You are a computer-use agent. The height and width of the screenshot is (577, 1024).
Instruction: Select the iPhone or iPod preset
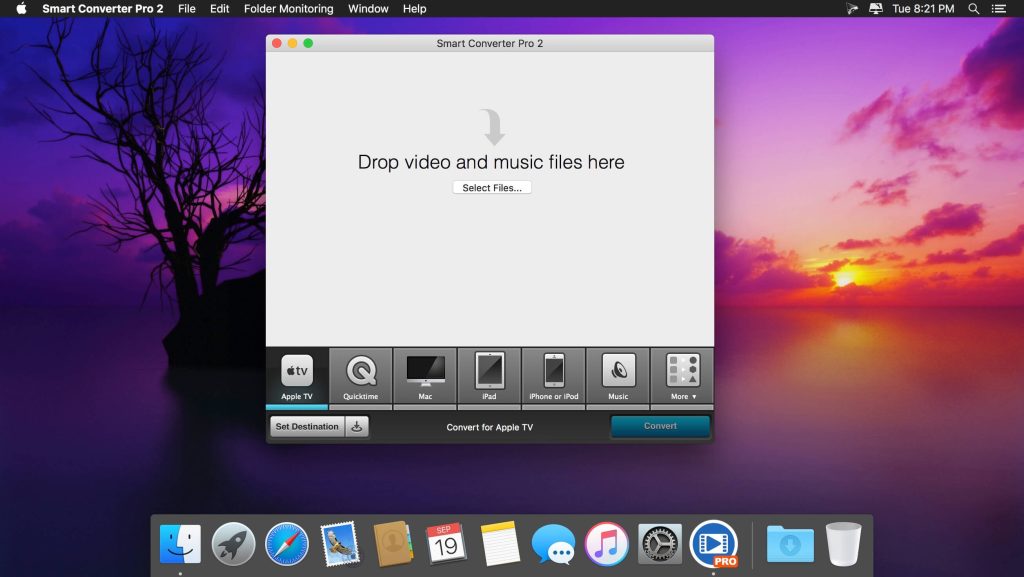[x=553, y=376]
